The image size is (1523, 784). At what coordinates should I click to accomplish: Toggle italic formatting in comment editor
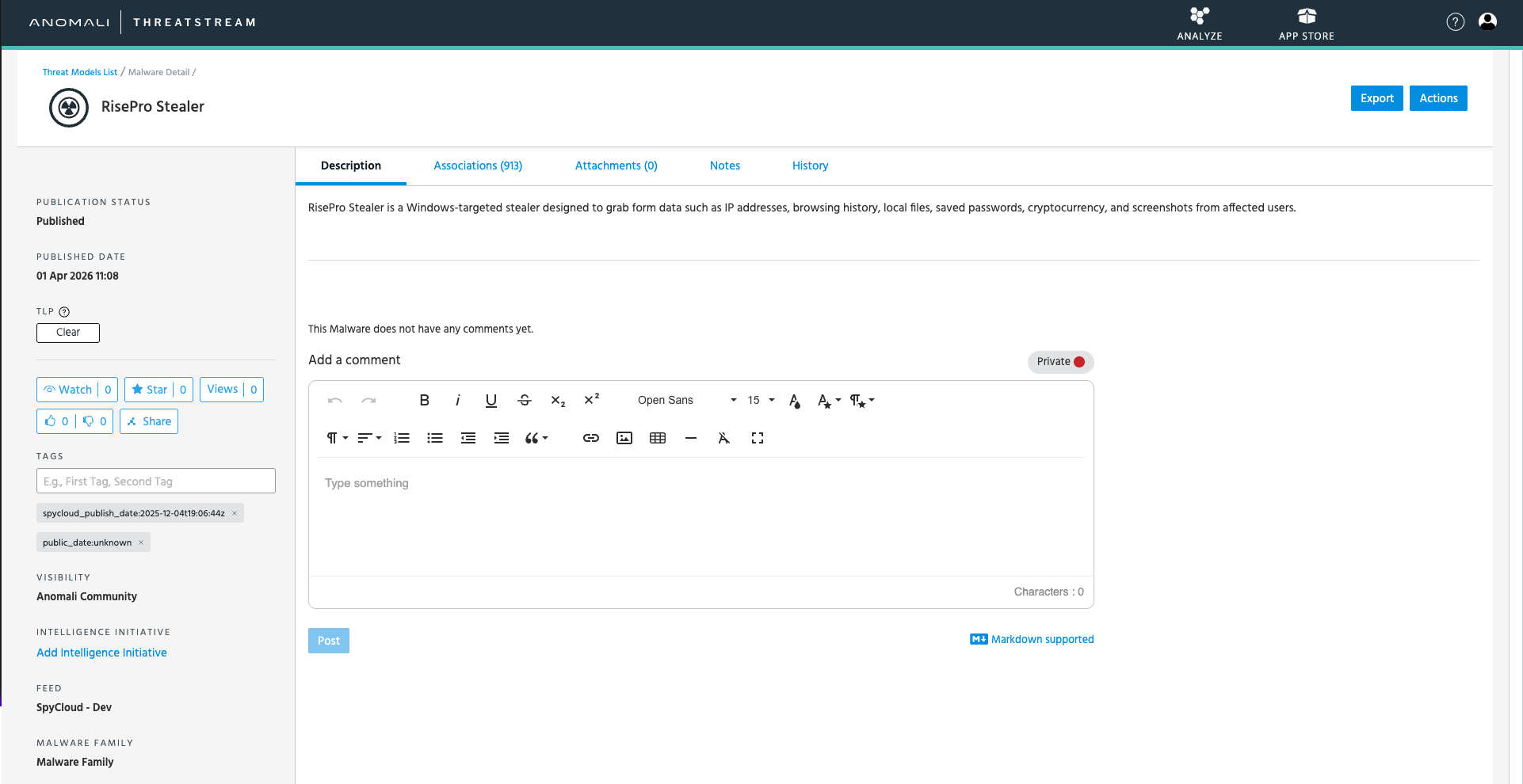(458, 401)
